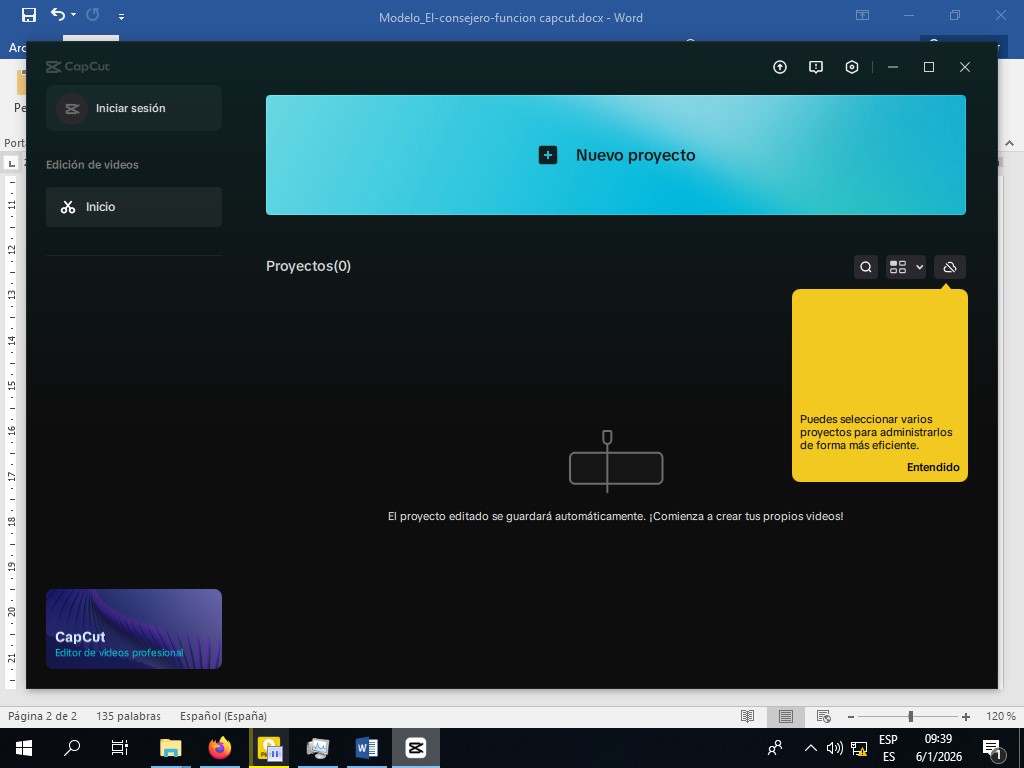Open the Quick Access Toolbar customize arrow

point(121,16)
